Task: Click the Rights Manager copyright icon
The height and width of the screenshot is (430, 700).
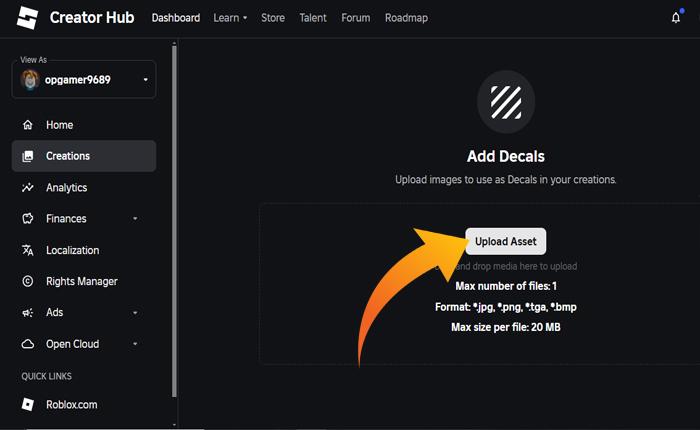Action: 28,282
